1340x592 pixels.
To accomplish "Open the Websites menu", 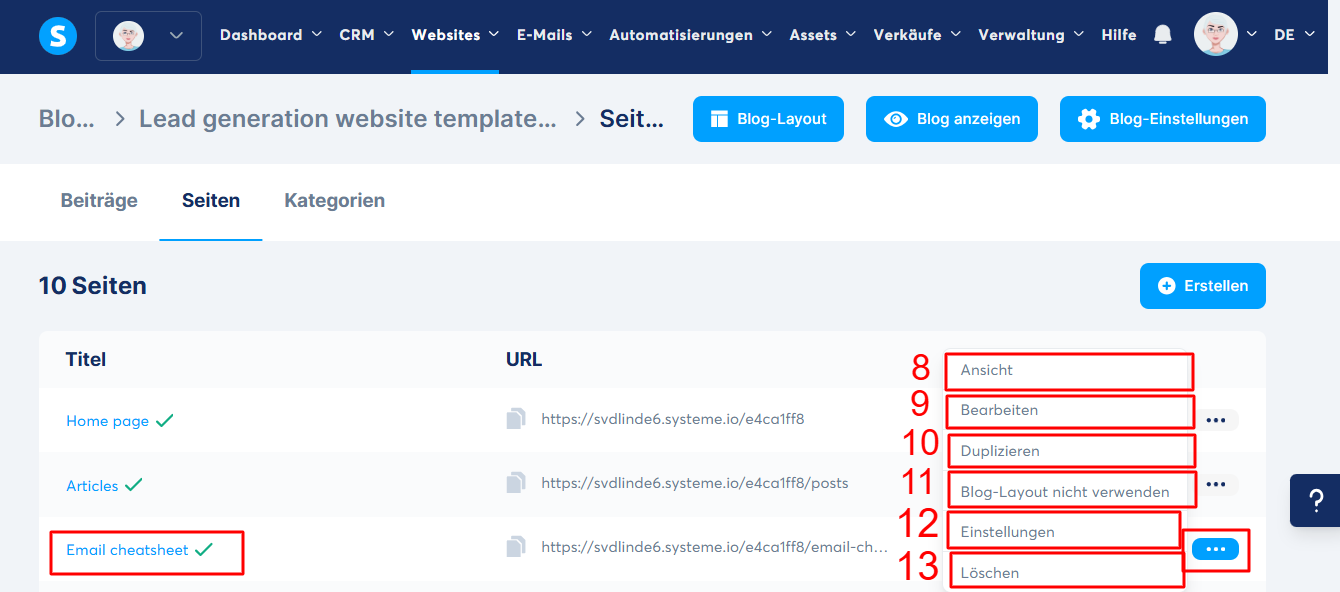I will pyautogui.click(x=455, y=35).
